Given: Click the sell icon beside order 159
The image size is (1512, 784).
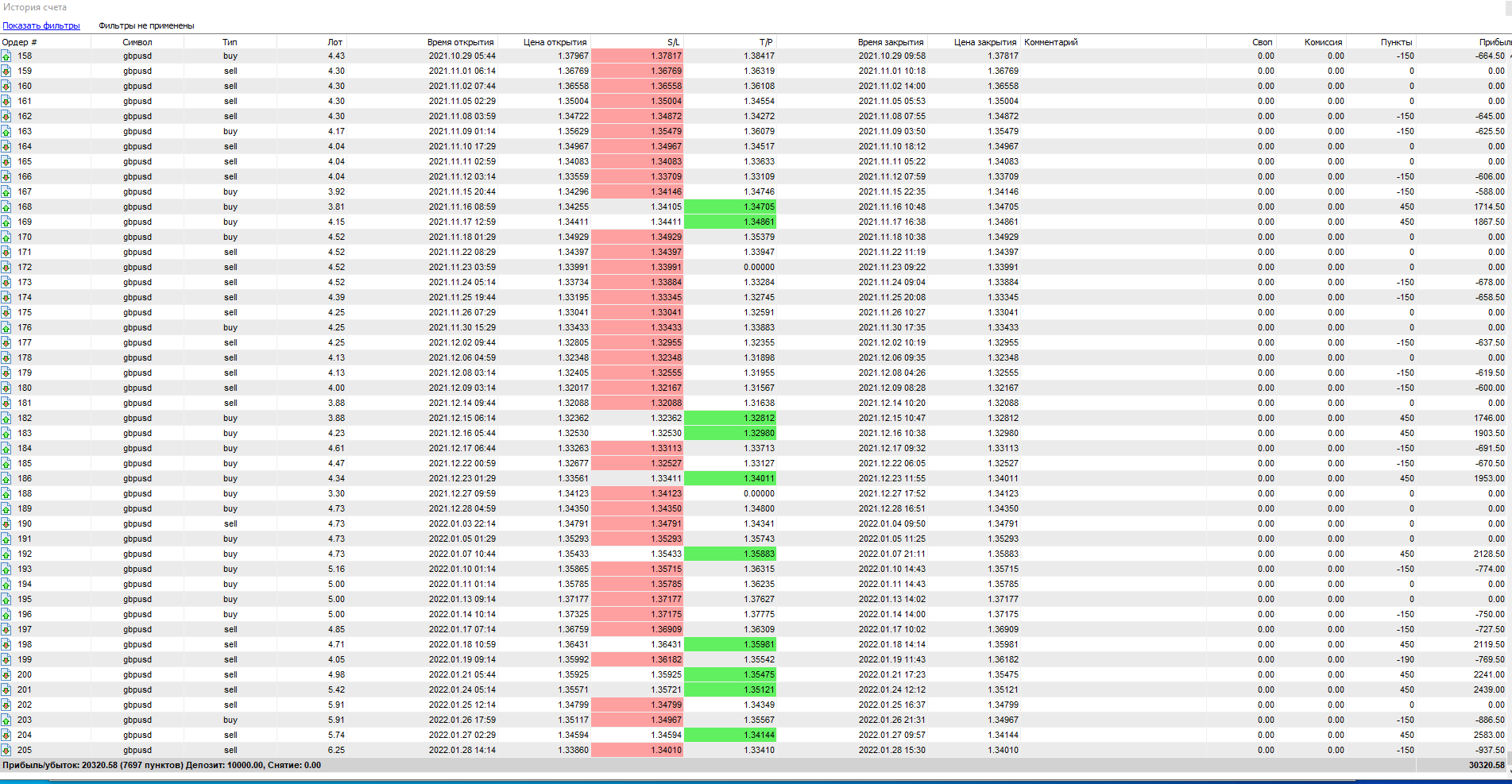Looking at the screenshot, I should [x=6, y=71].
